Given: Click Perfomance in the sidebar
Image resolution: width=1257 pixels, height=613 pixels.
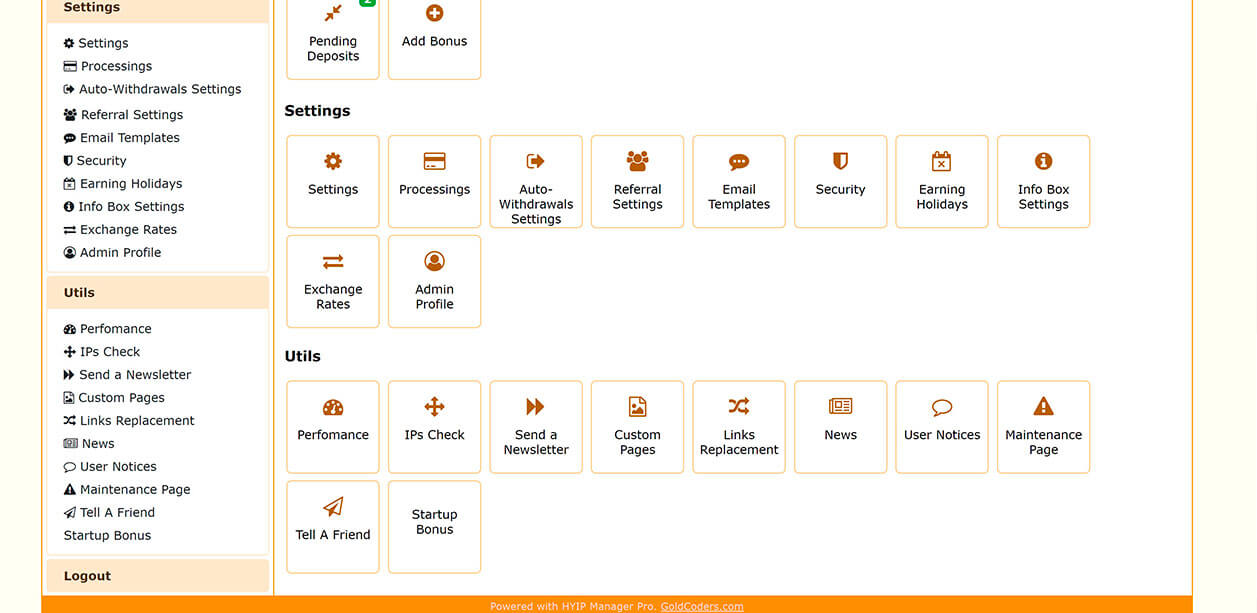Looking at the screenshot, I should 108,329.
